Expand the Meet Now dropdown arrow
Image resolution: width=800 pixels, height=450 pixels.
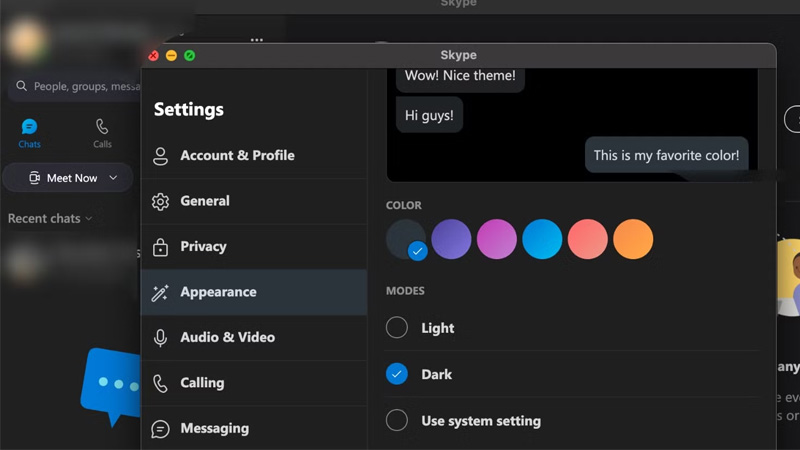click(x=113, y=178)
